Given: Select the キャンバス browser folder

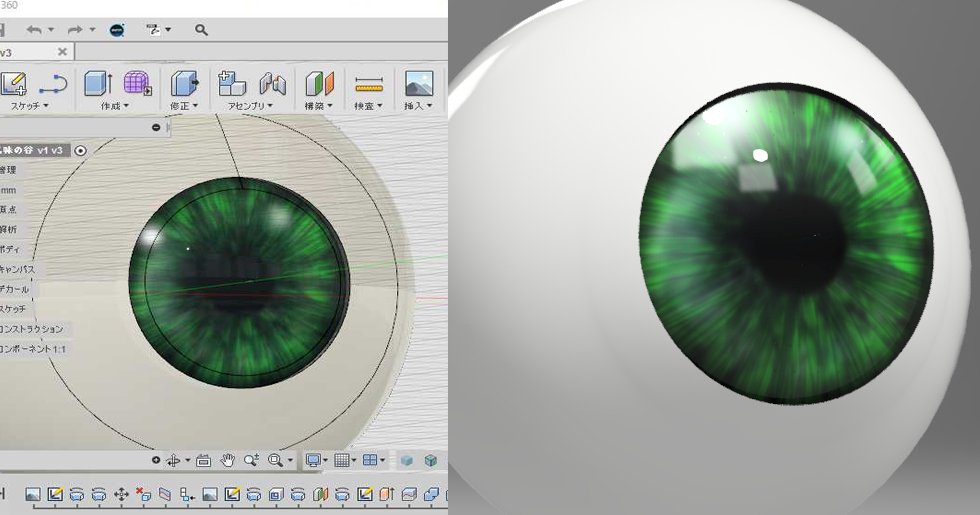Looking at the screenshot, I should click(18, 269).
